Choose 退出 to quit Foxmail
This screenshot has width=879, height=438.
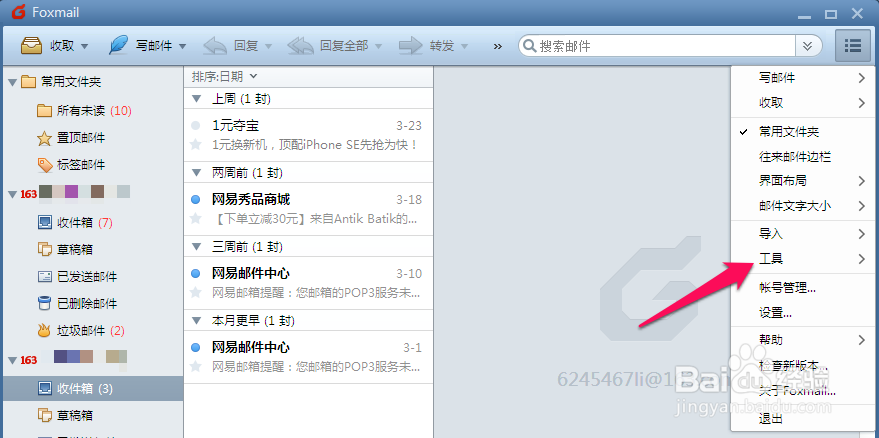pos(805,418)
